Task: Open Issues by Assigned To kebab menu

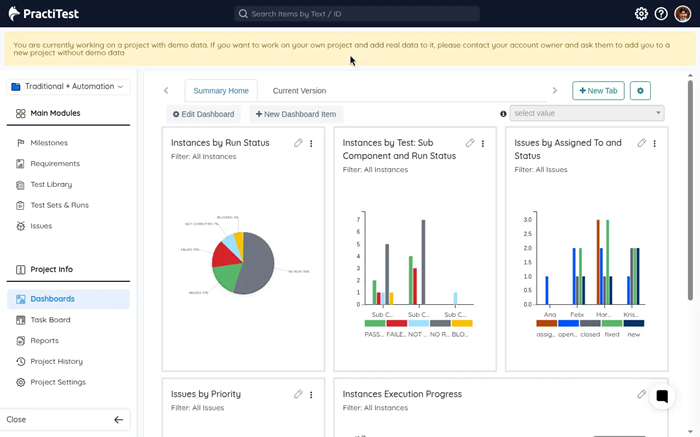Action: pyautogui.click(x=654, y=143)
